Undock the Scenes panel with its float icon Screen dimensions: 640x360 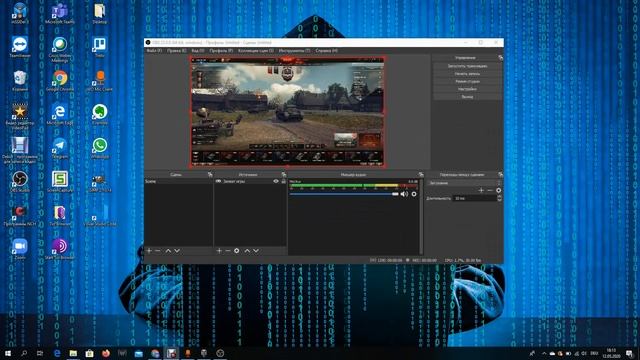(x=210, y=175)
